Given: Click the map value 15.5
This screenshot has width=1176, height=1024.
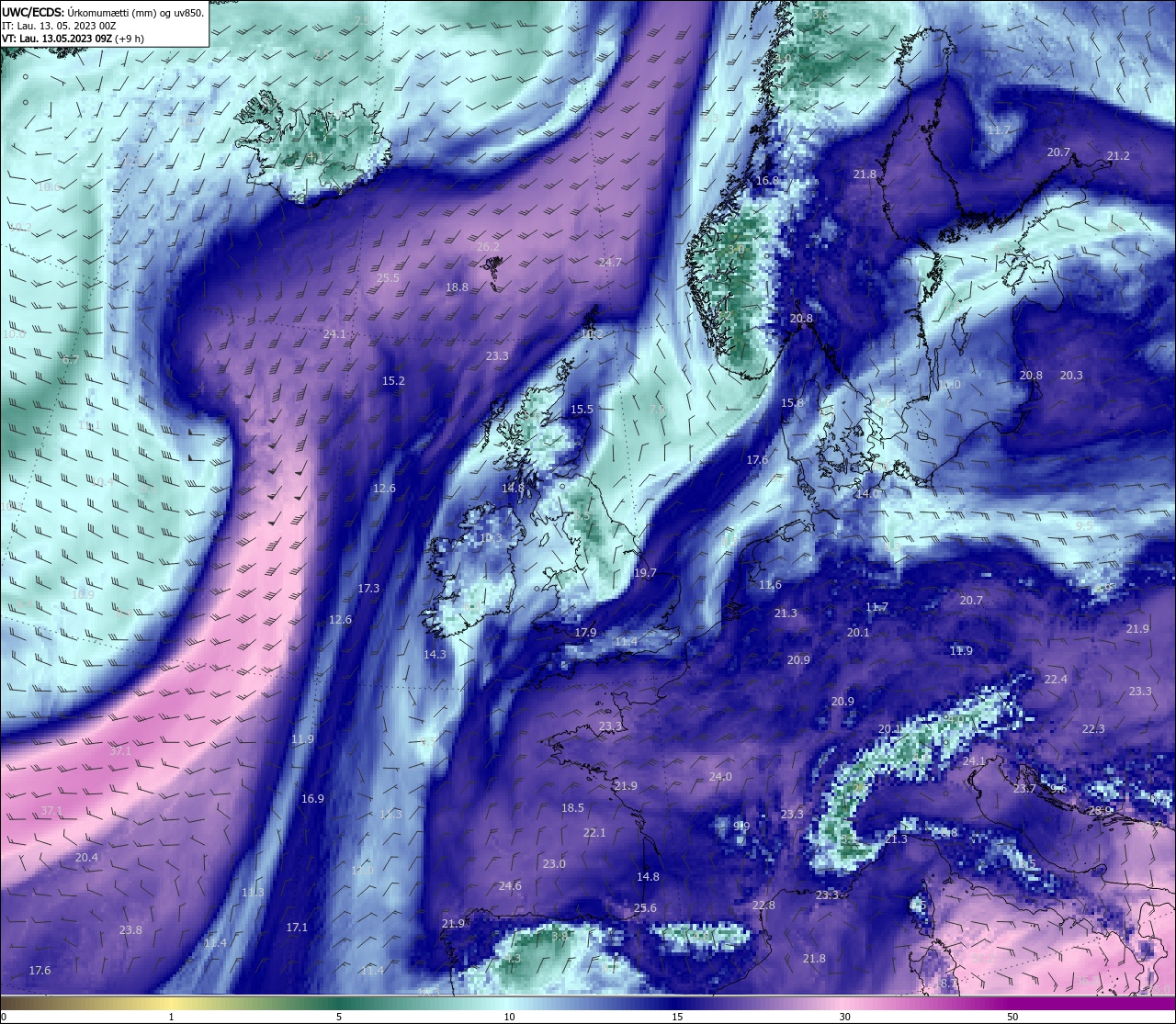Looking at the screenshot, I should click(x=582, y=410).
